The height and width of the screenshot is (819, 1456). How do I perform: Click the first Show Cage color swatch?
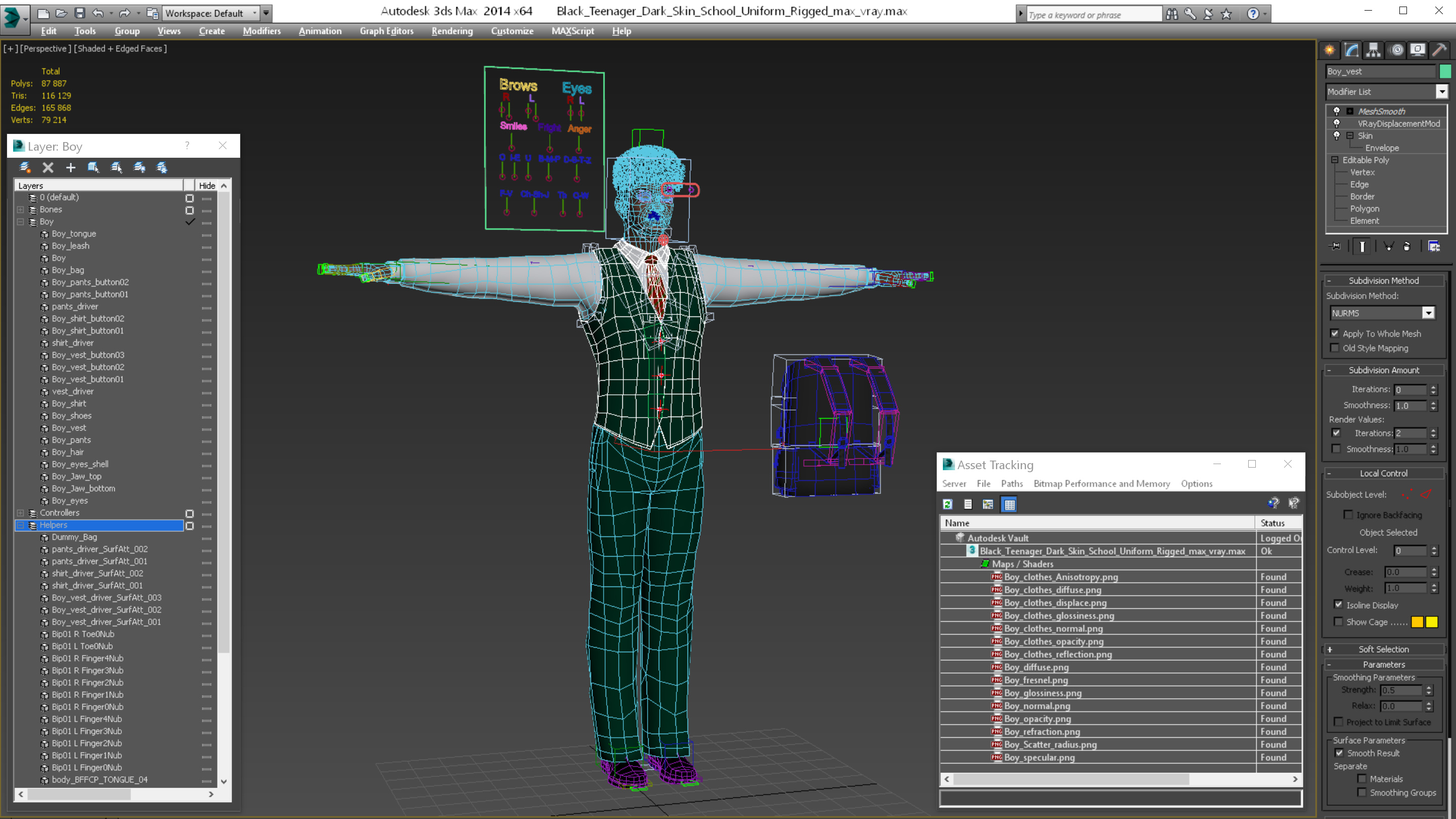pyautogui.click(x=1417, y=622)
